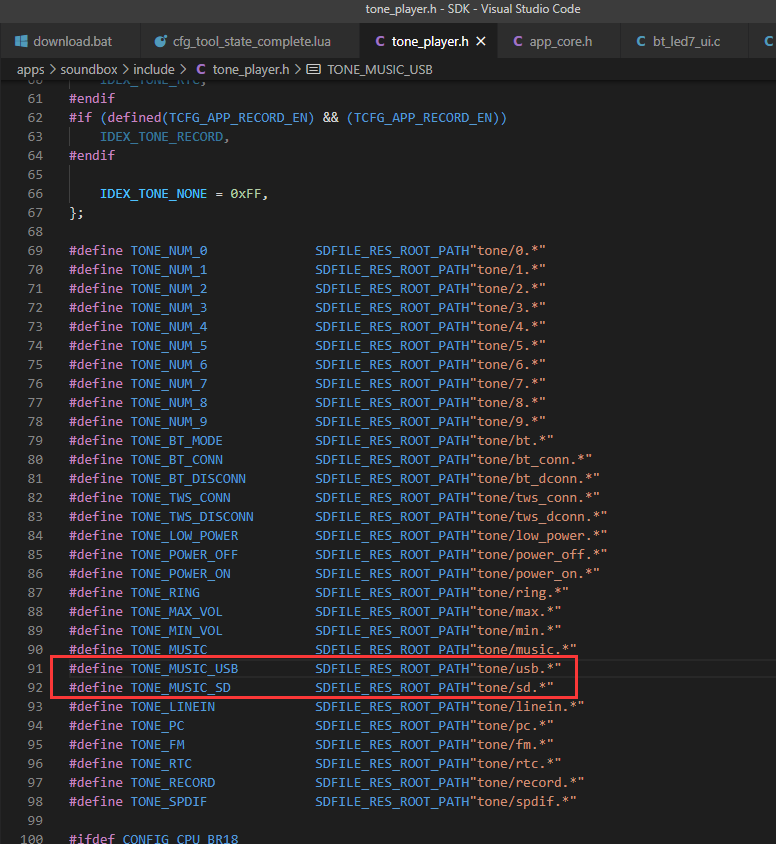
Task: Click 'IDEX_TONE_NONE' on line 66
Action: tap(153, 194)
